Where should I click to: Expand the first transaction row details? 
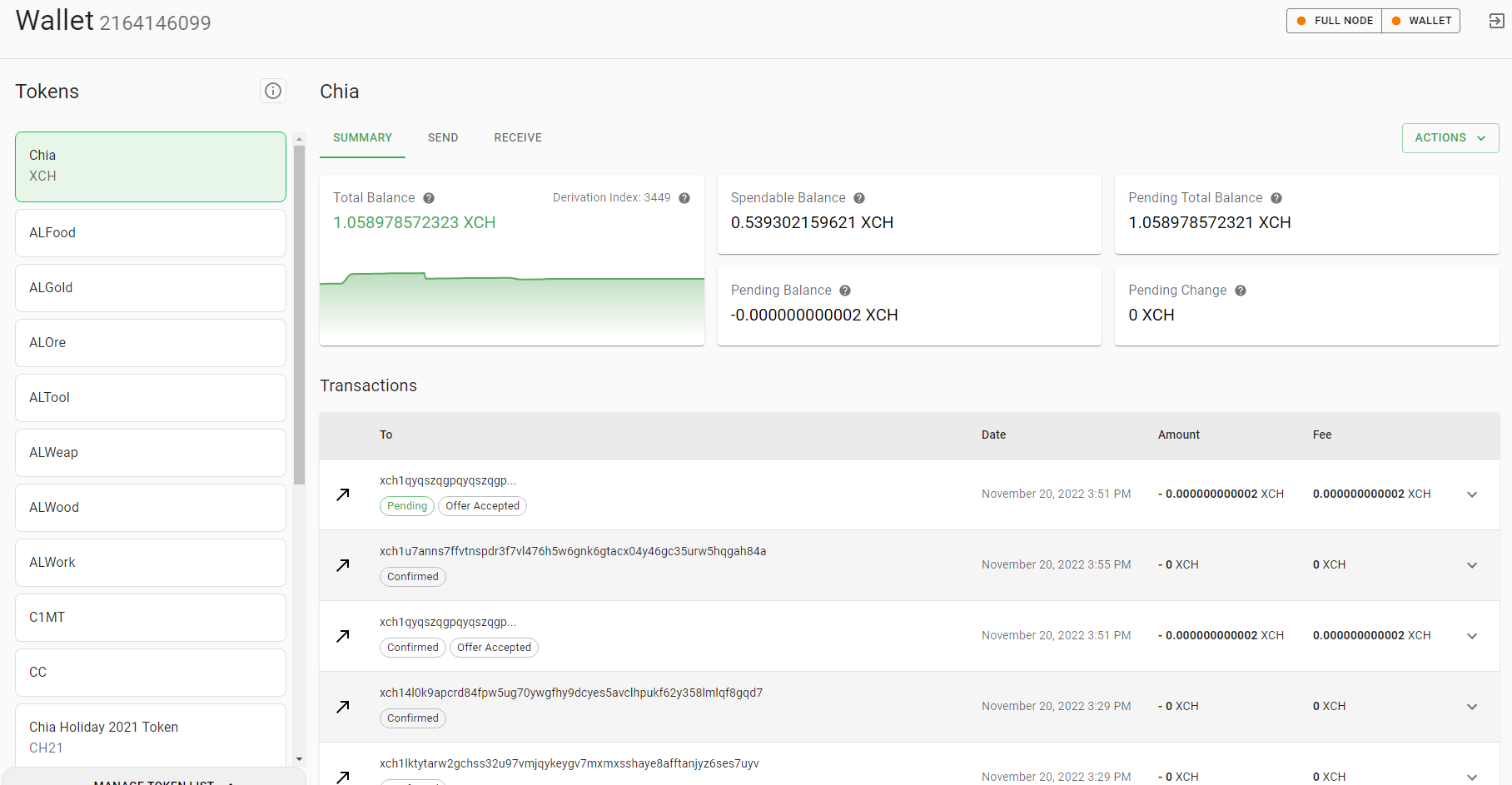point(1472,494)
